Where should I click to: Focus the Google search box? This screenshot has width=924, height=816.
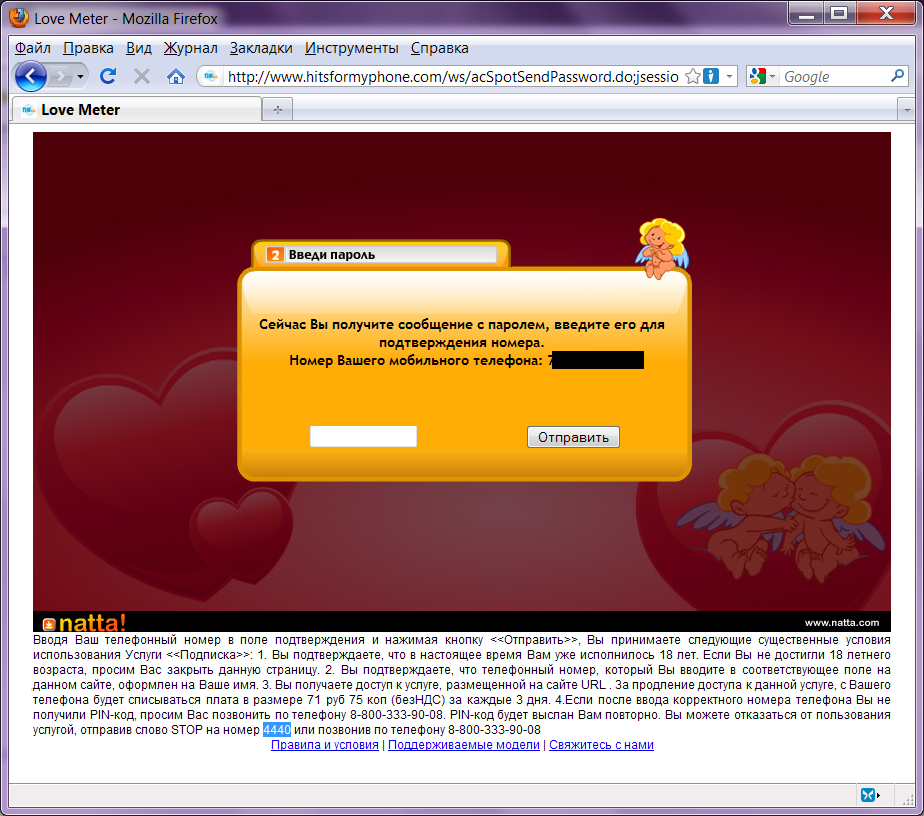pyautogui.click(x=834, y=77)
